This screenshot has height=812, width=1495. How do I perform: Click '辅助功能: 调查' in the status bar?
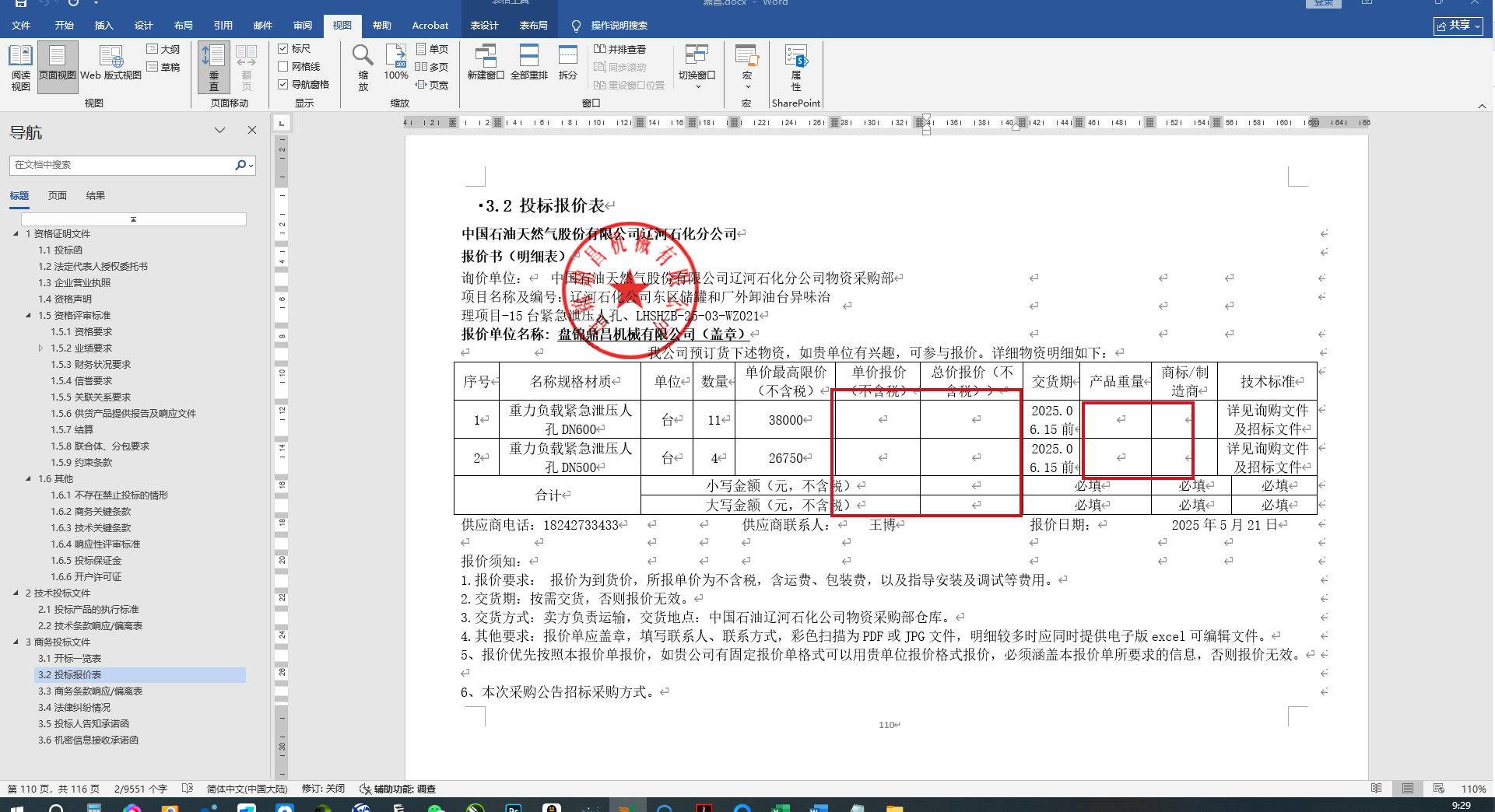click(398, 789)
